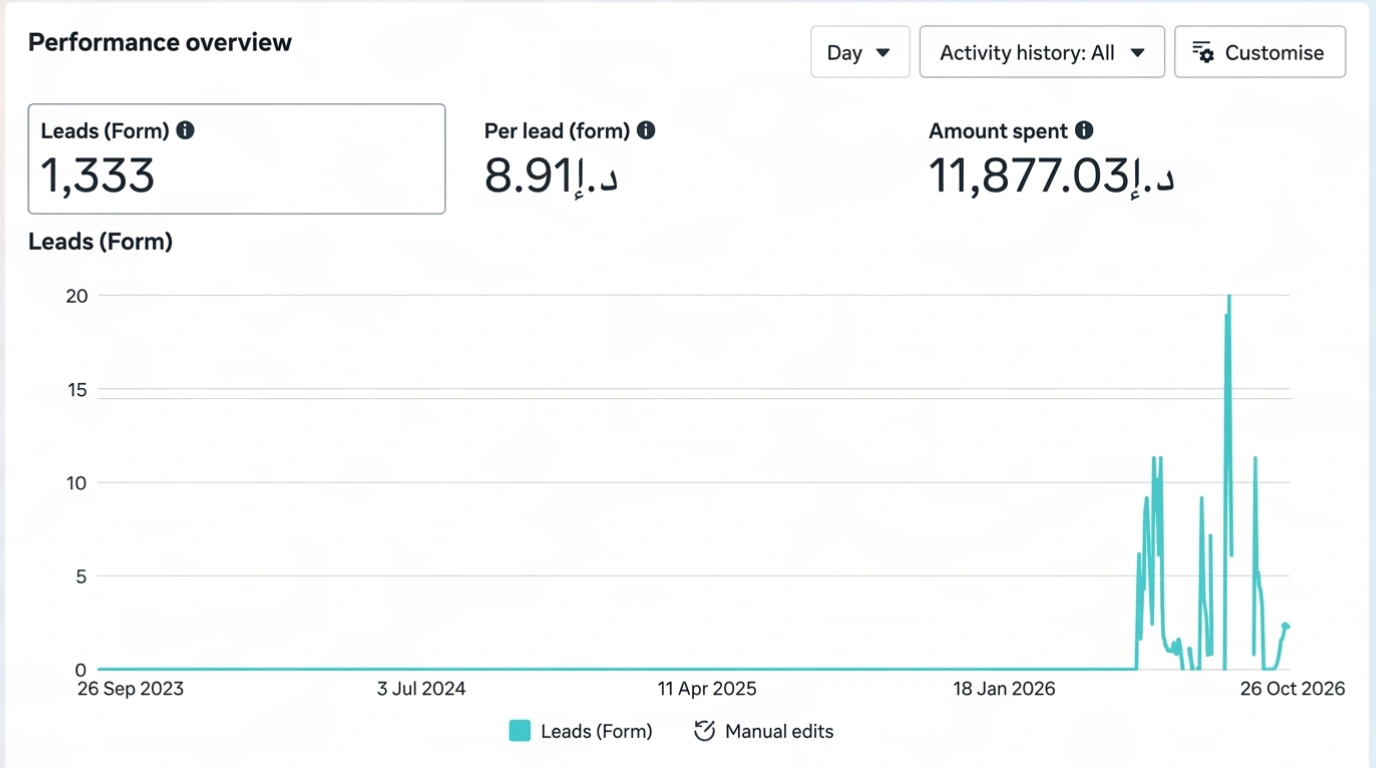Open the Day granularity dropdown
Screen dimensions: 1376x768
(x=860, y=52)
